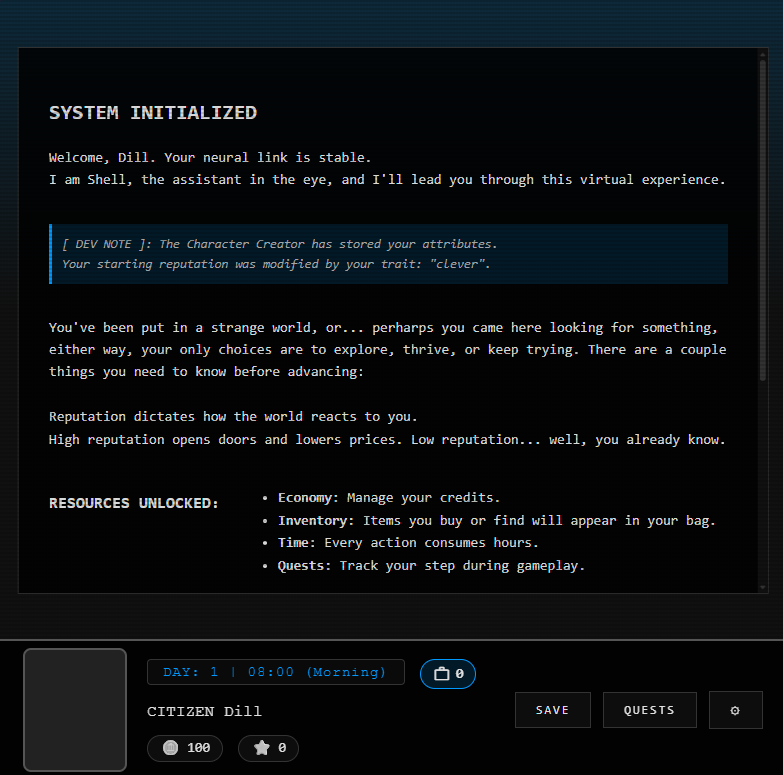Click the CITIZEN Dill name label
Viewport: 783px width, 775px height.
click(204, 711)
